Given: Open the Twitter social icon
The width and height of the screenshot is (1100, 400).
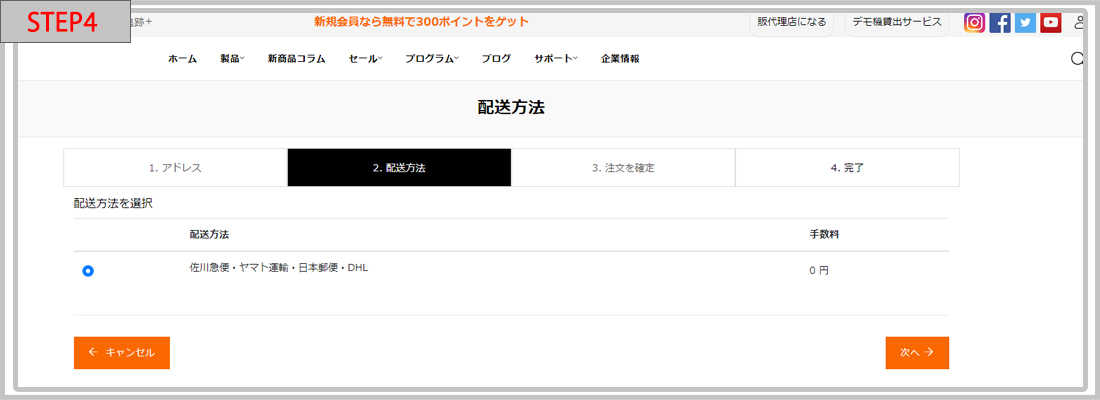Looking at the screenshot, I should tap(1025, 23).
